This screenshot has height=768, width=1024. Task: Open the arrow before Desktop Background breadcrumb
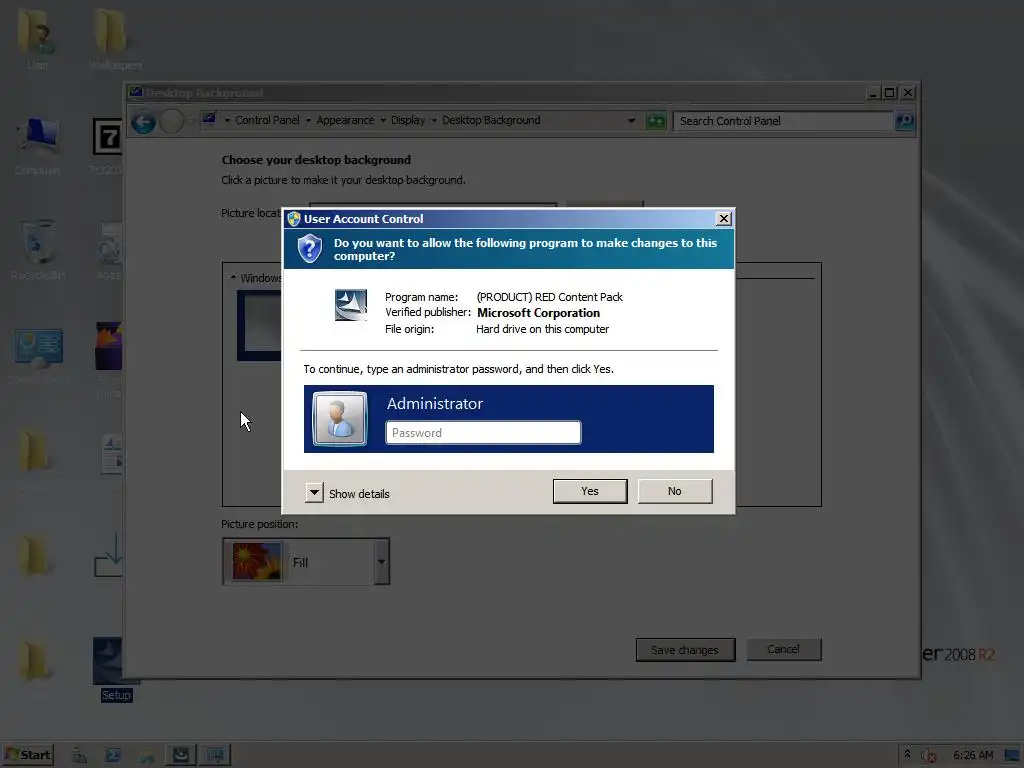[434, 121]
